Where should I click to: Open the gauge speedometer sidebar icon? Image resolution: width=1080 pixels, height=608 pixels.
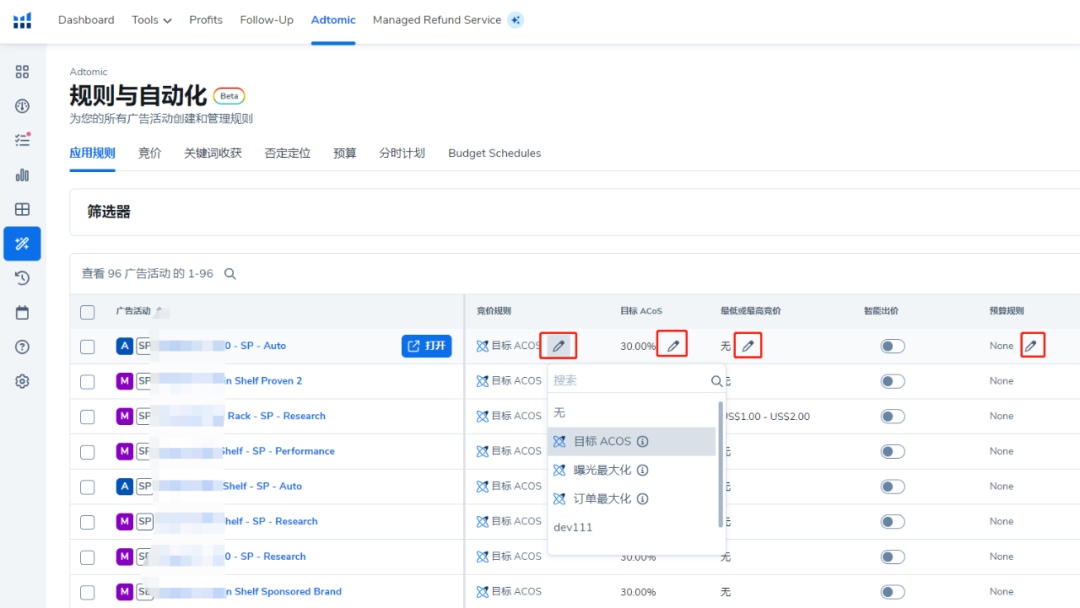(x=22, y=106)
